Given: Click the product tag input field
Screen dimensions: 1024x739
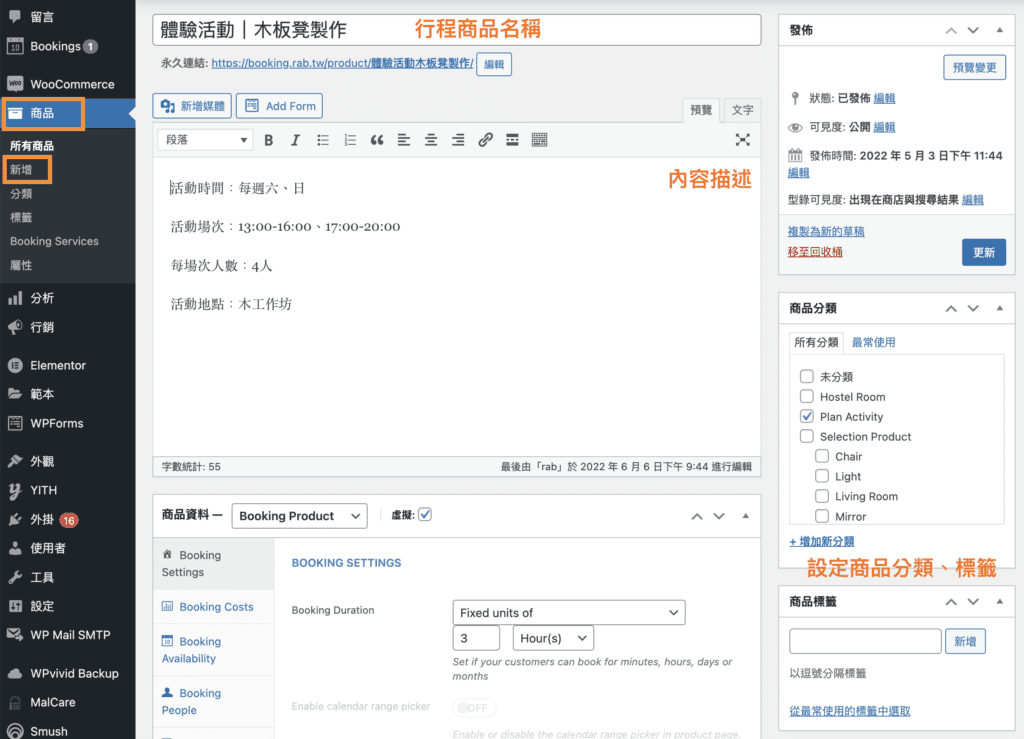Looking at the screenshot, I should [864, 640].
